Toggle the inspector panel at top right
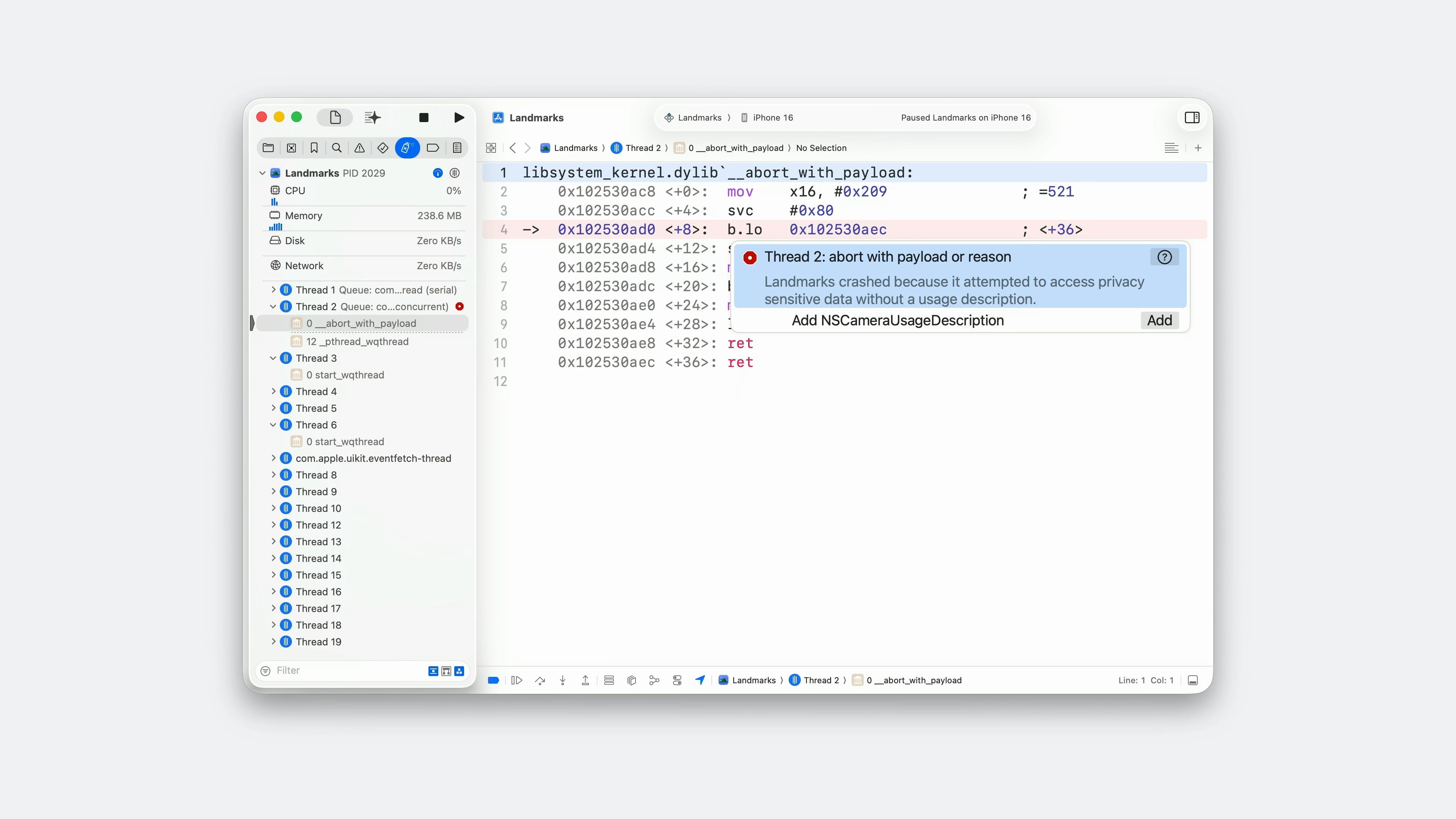Image resolution: width=1456 pixels, height=819 pixels. (1192, 118)
